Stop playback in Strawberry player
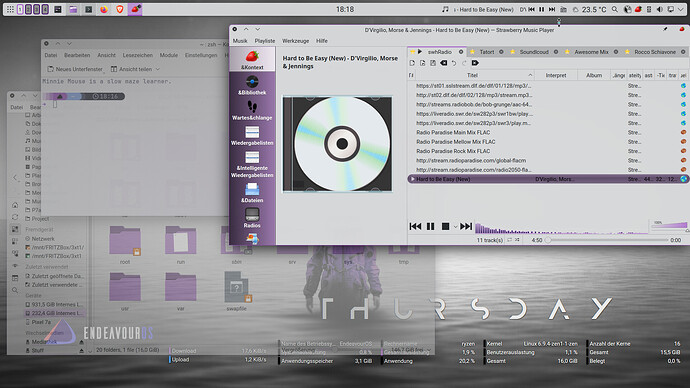The image size is (690, 388). 445,226
